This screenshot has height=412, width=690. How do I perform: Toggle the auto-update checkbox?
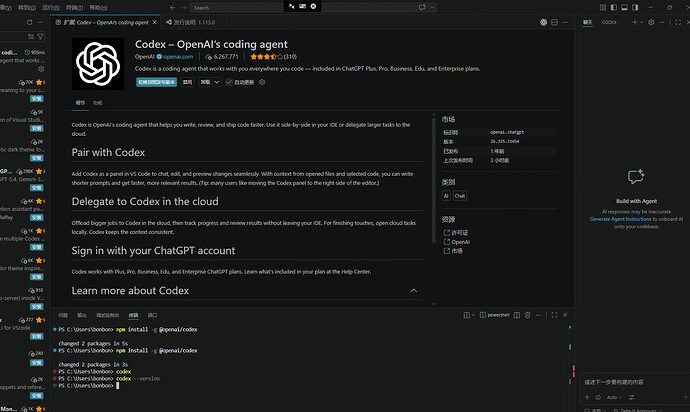[x=229, y=82]
